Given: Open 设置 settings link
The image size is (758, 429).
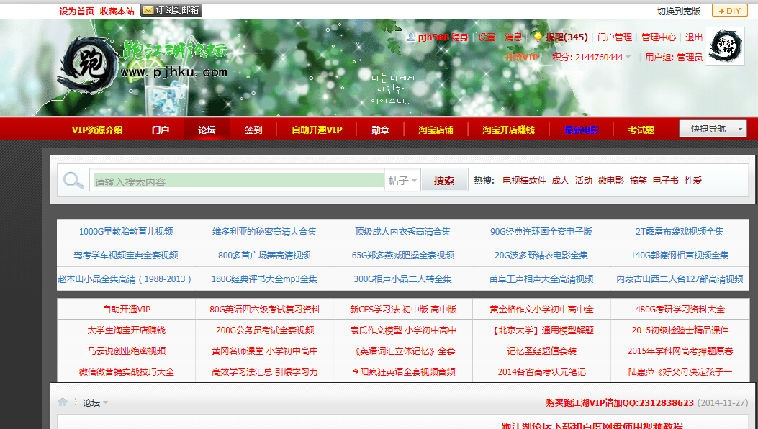Looking at the screenshot, I should (x=487, y=37).
